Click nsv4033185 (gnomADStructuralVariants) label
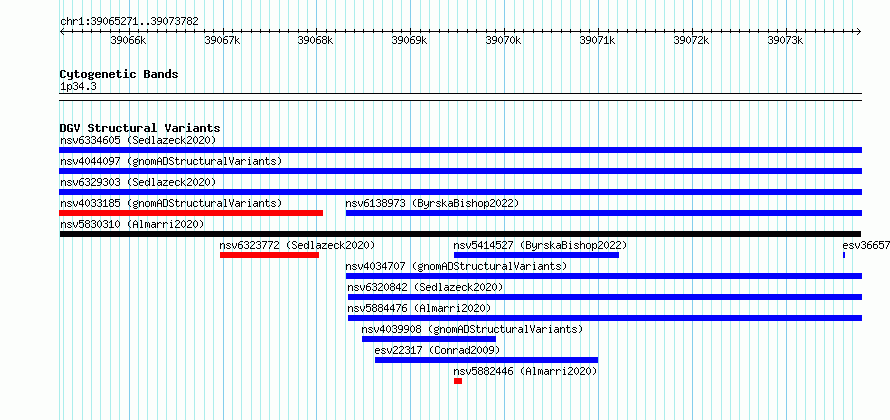The image size is (890, 420). 171,203
